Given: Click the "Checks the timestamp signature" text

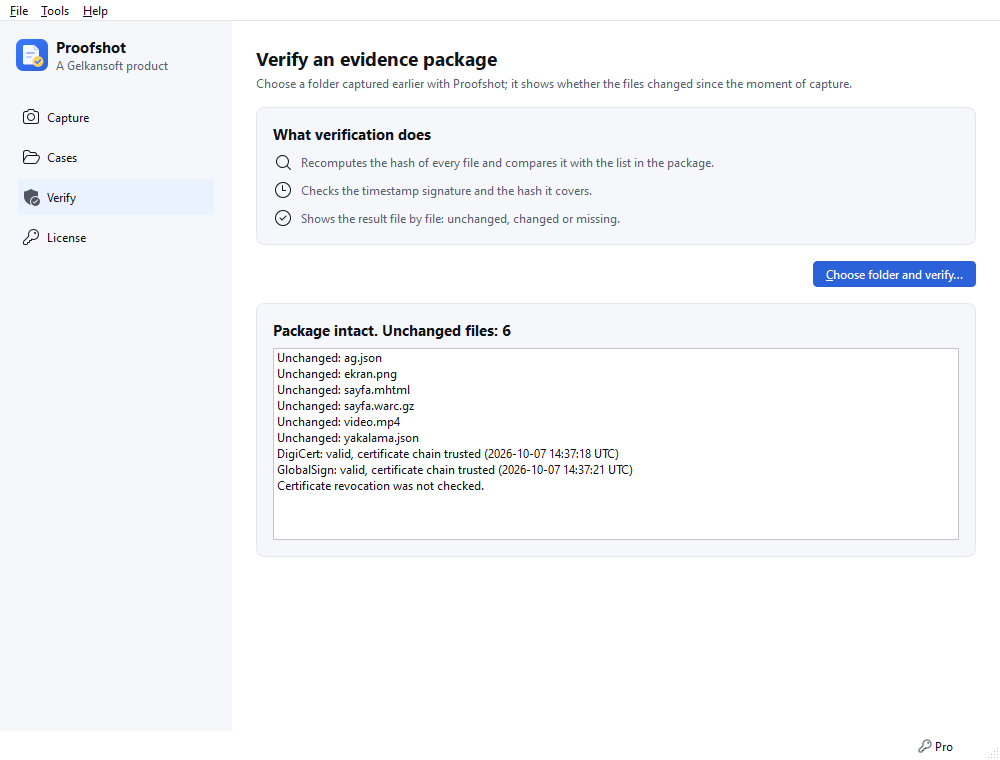Looking at the screenshot, I should [x=446, y=191].
